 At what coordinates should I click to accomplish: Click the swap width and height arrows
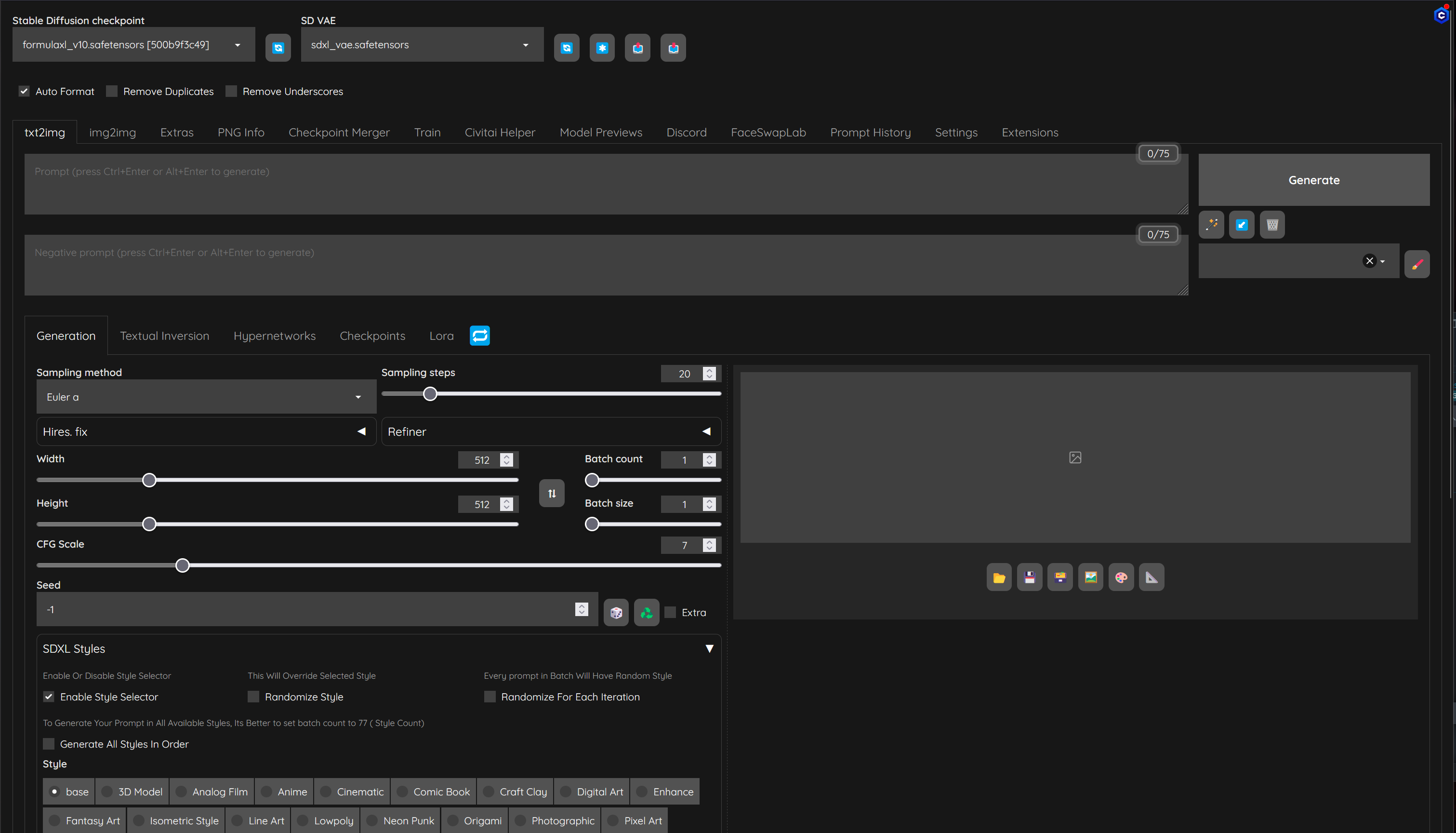coord(551,493)
